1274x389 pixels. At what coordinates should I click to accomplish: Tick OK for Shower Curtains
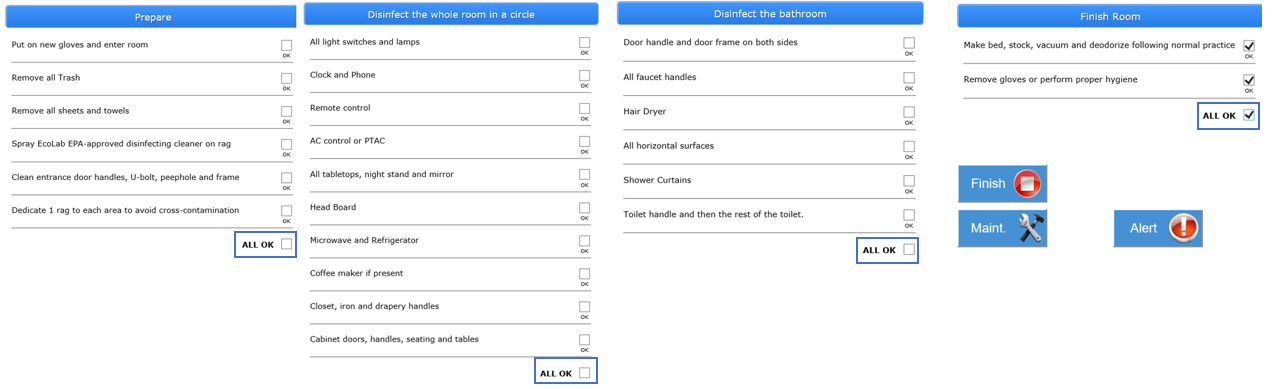(x=909, y=181)
